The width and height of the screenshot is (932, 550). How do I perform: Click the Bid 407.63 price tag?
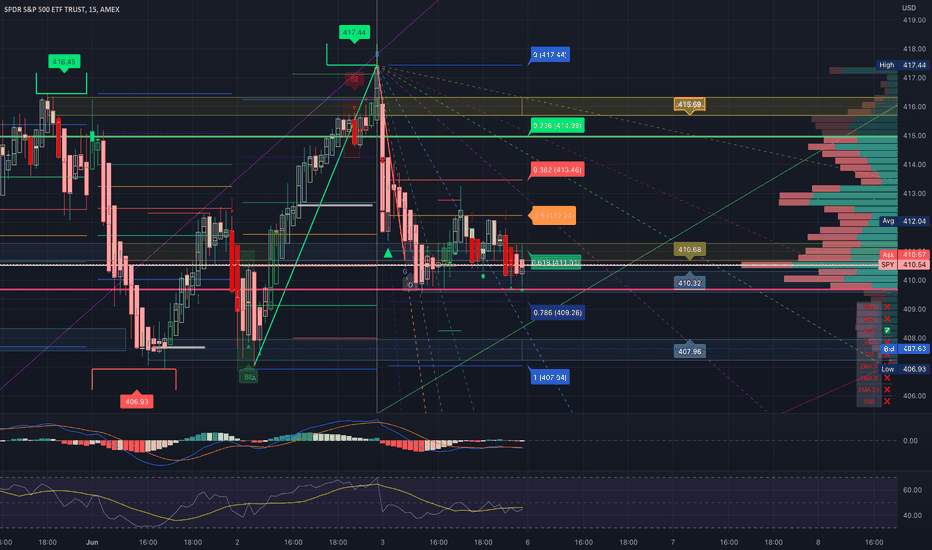pos(905,349)
